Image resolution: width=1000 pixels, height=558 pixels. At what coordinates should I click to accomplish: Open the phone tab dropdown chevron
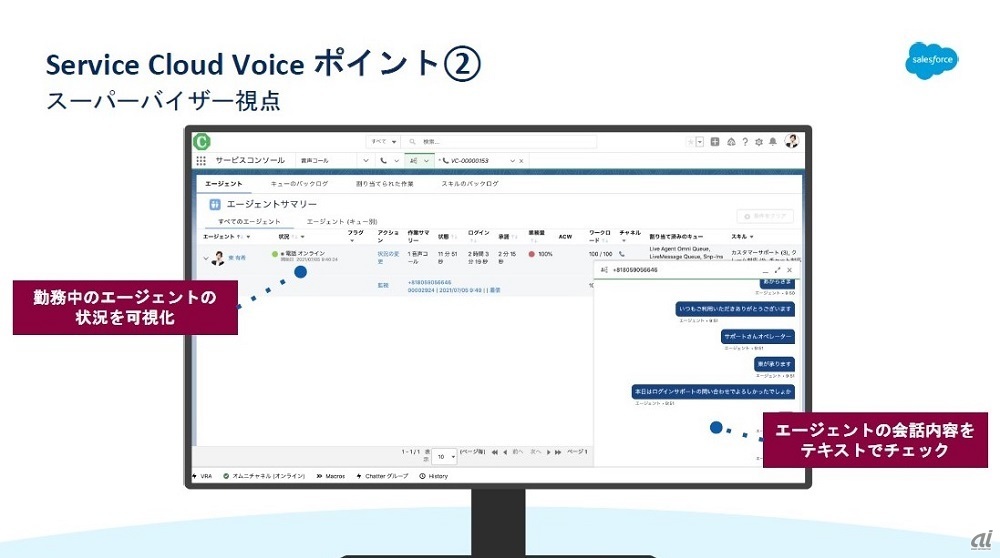click(x=396, y=161)
